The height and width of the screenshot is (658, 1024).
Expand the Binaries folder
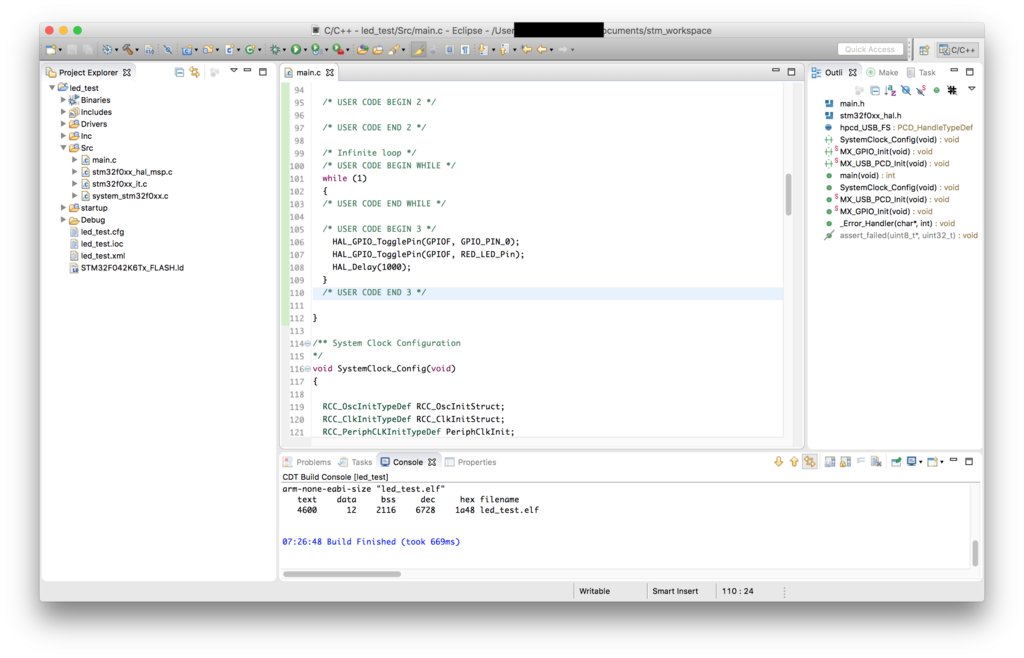click(x=63, y=100)
